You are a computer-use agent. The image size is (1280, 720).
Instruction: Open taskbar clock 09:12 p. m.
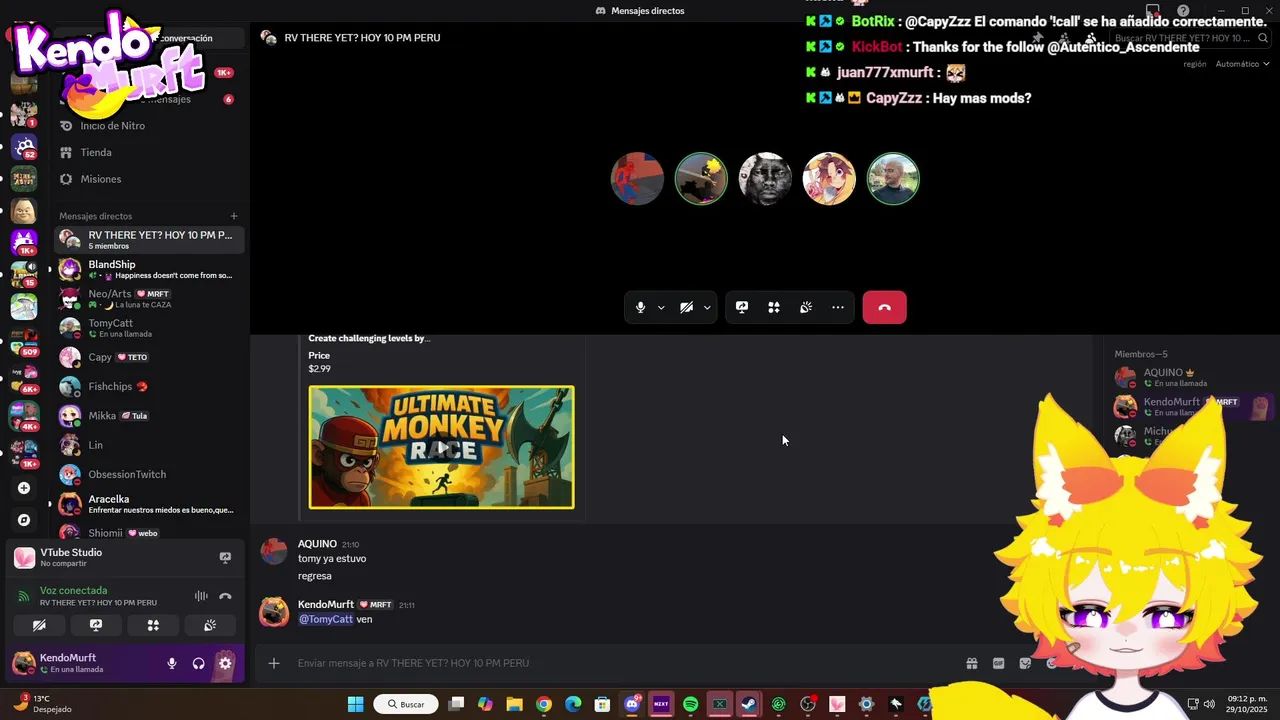pyautogui.click(x=1247, y=704)
